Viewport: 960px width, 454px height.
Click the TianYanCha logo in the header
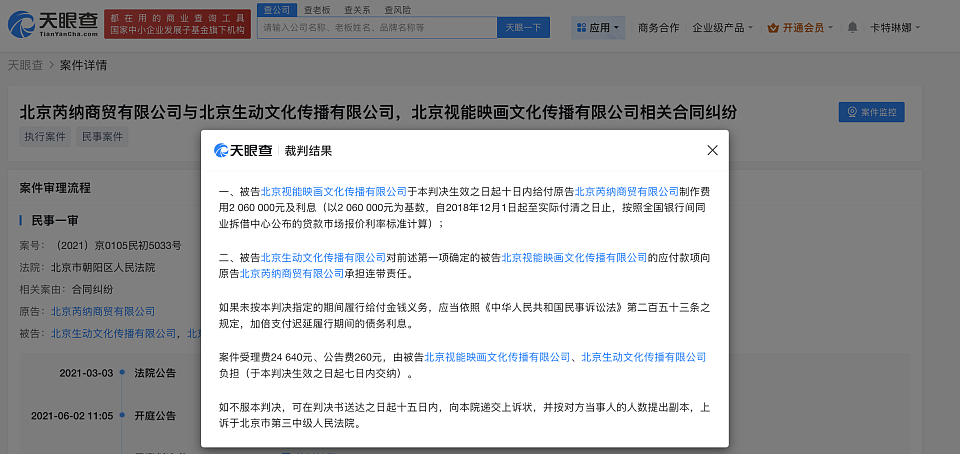[x=53, y=24]
